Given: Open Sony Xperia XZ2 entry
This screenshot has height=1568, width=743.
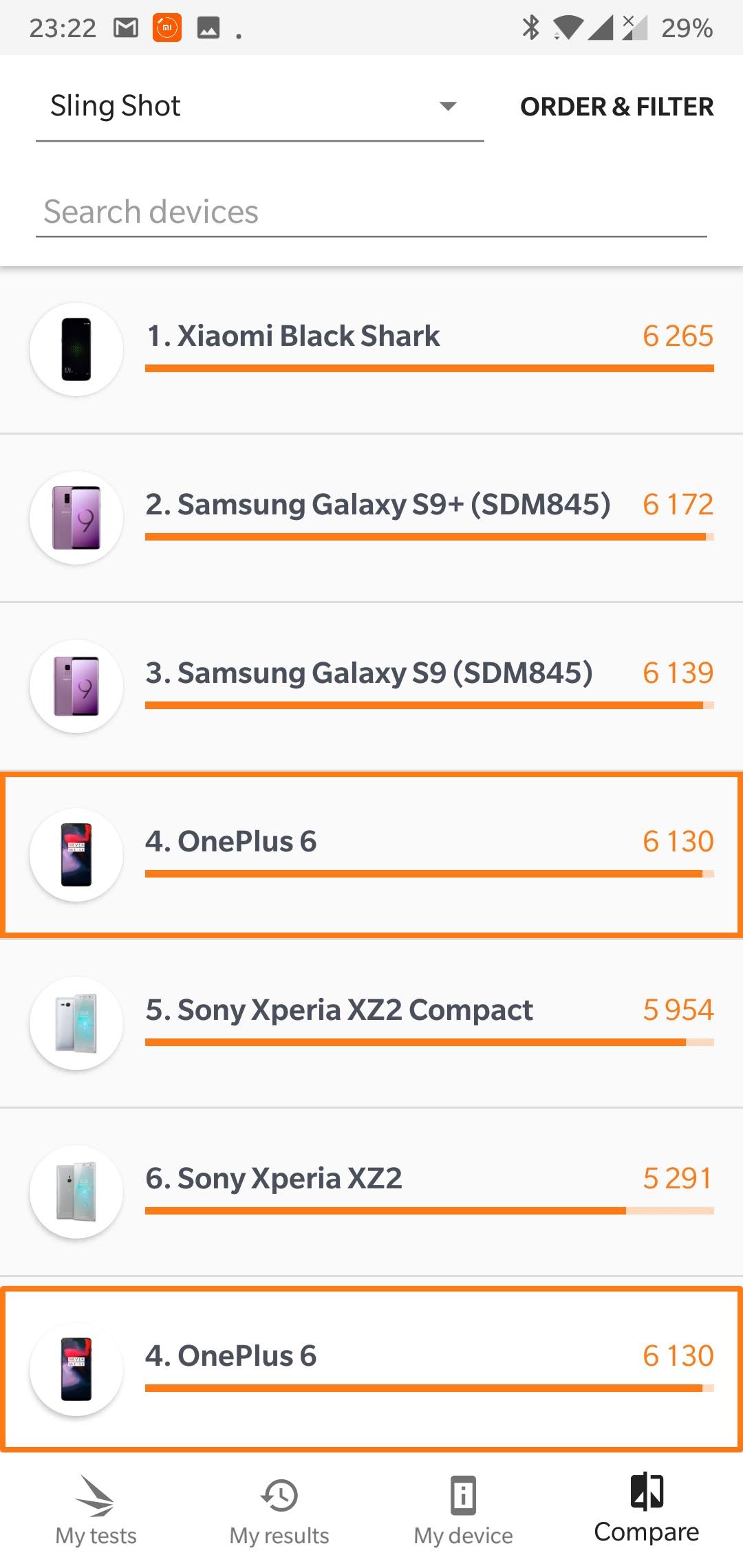Looking at the screenshot, I should (274, 1179).
